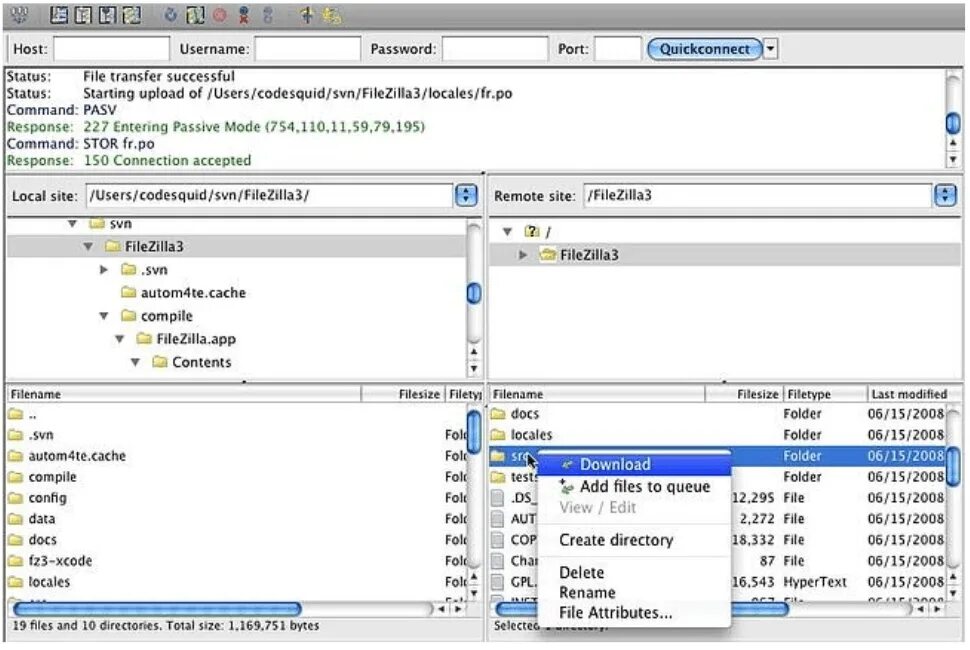970x650 pixels.
Task: Toggle the transfer queue display
Action: 131,15
